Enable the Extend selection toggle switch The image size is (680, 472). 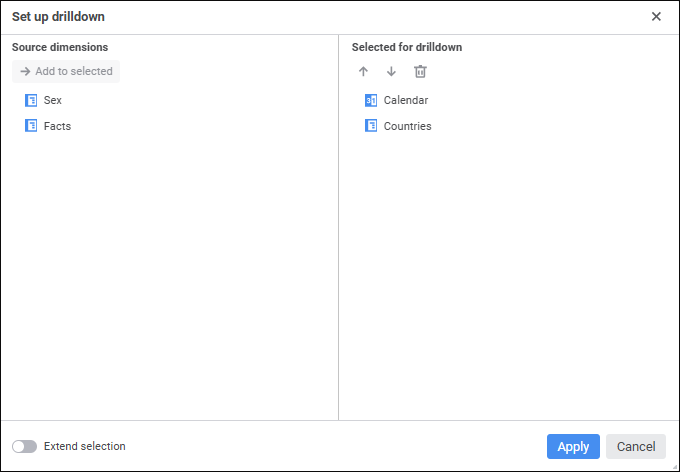tap(24, 446)
